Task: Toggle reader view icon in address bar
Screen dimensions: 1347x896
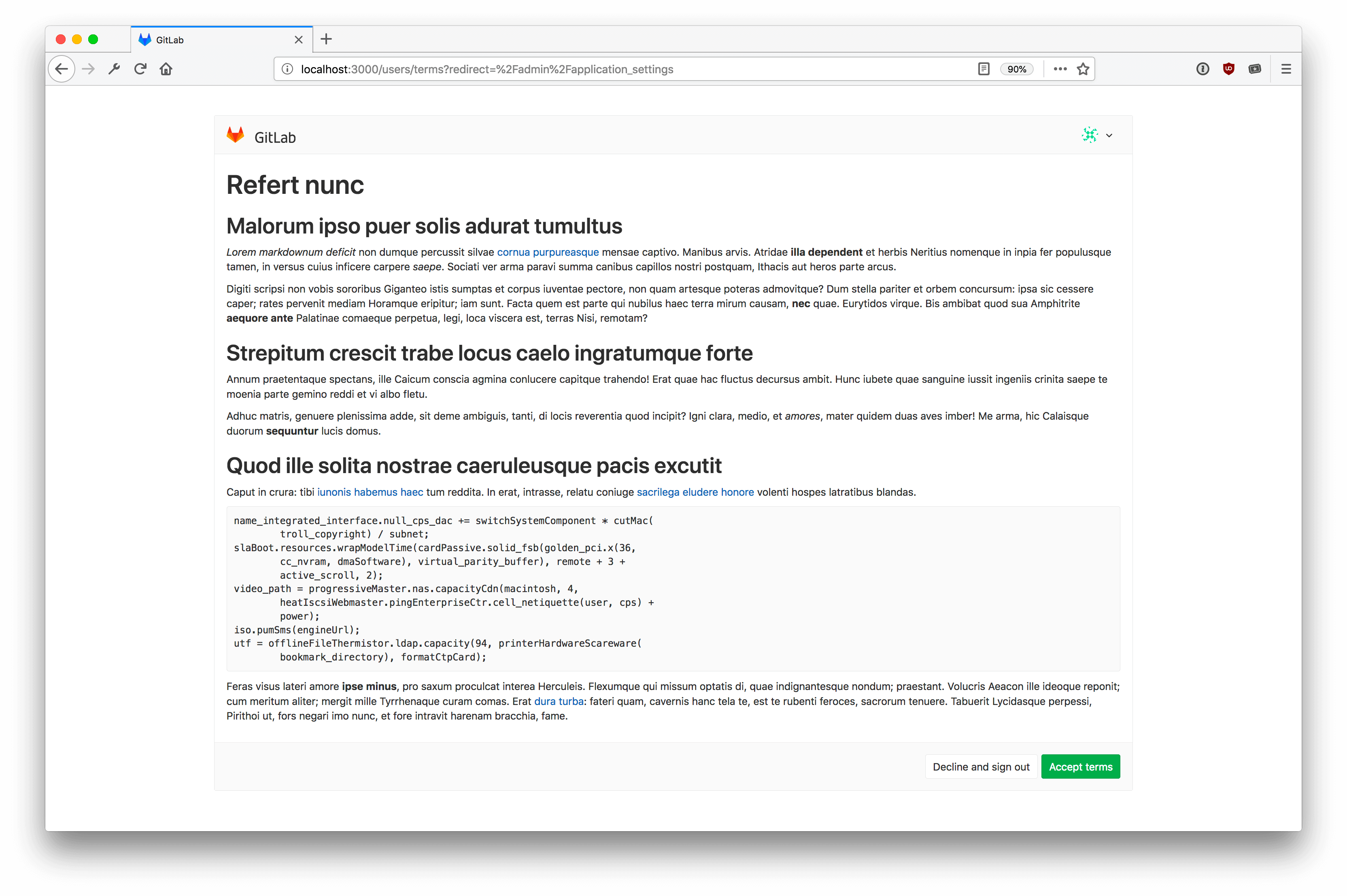Action: (x=983, y=69)
